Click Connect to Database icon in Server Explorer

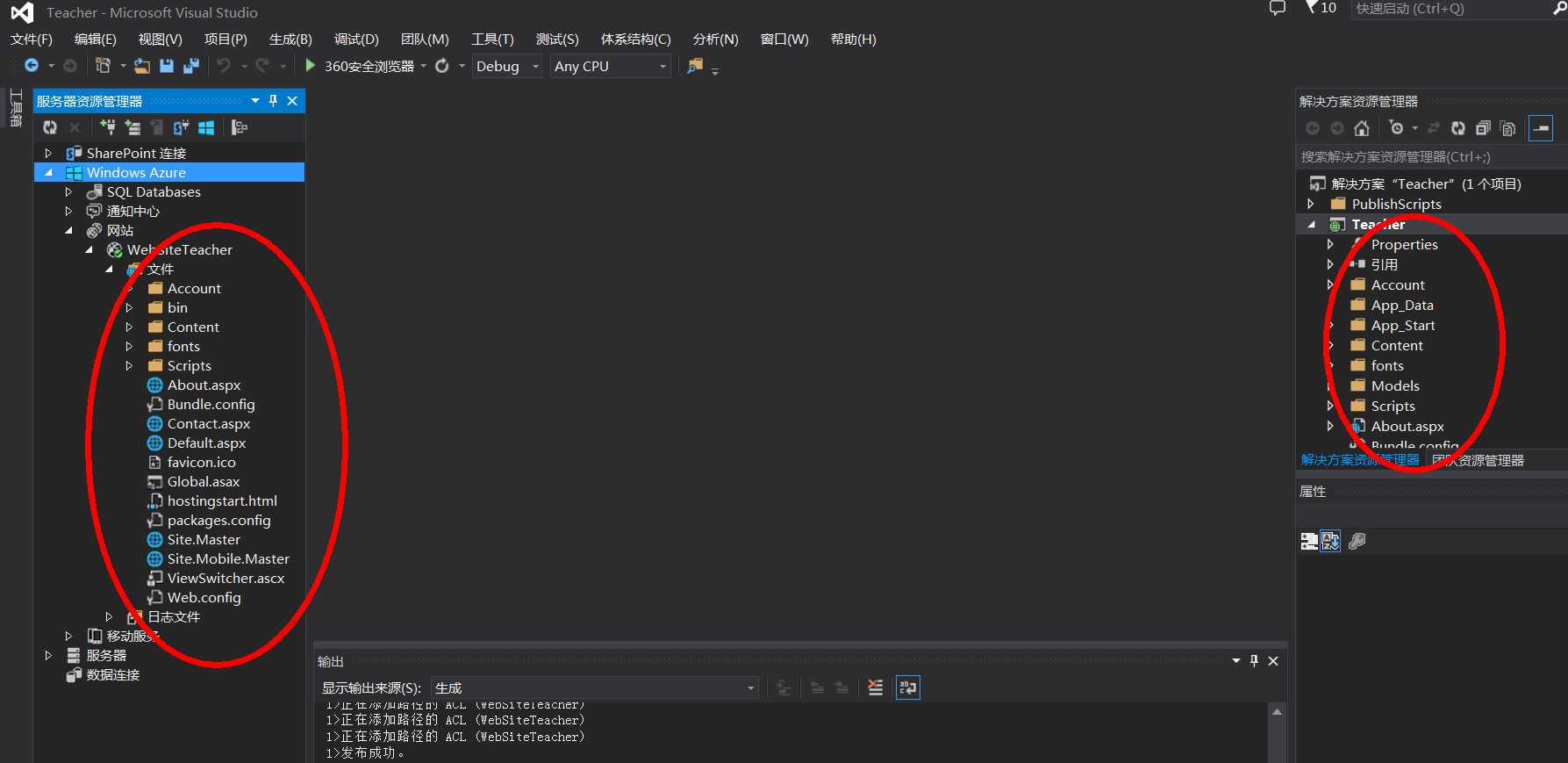coord(108,128)
